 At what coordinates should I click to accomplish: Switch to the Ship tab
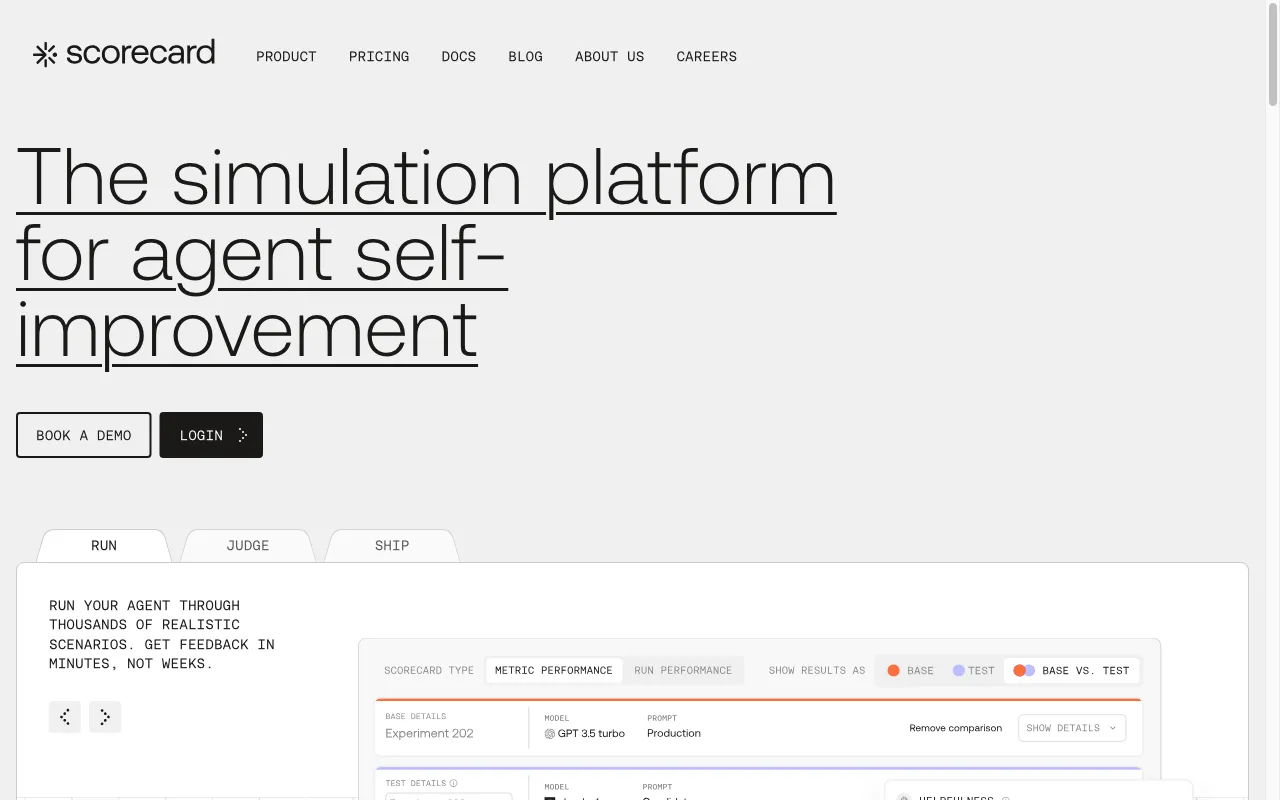click(x=392, y=546)
